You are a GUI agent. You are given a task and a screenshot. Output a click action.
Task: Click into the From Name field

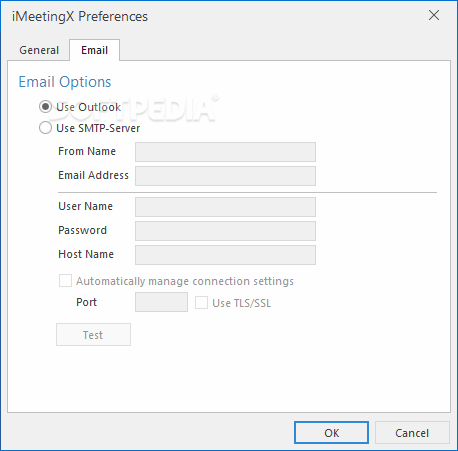[x=225, y=152]
